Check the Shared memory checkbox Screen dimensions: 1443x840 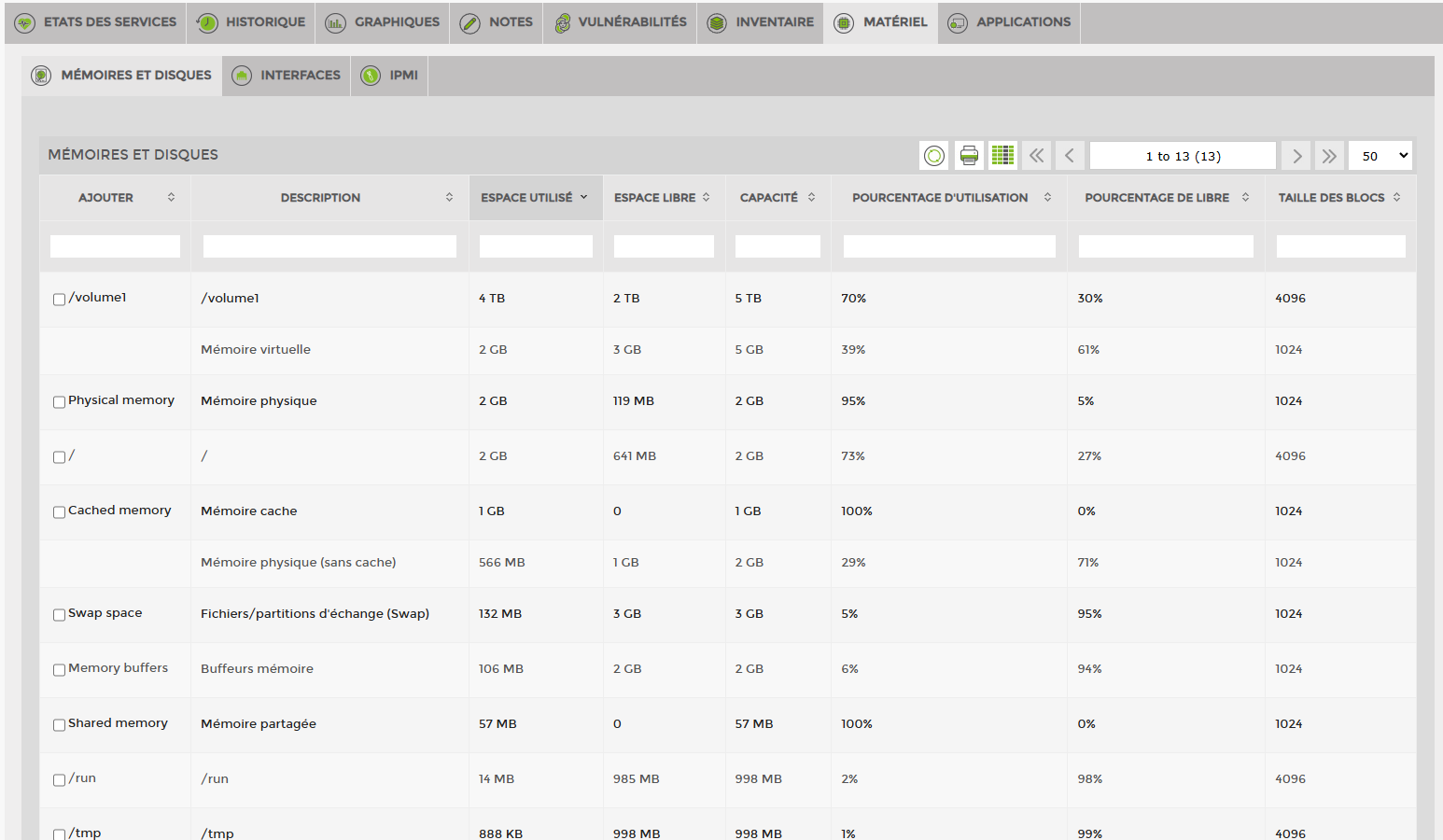point(59,725)
